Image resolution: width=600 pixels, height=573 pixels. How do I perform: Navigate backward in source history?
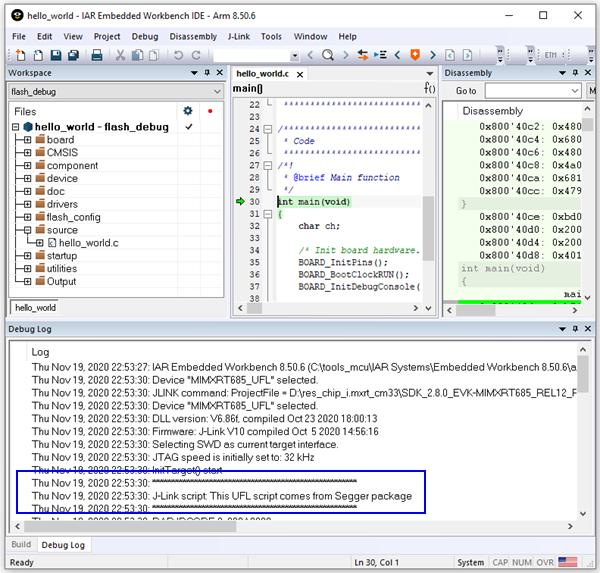coord(450,56)
